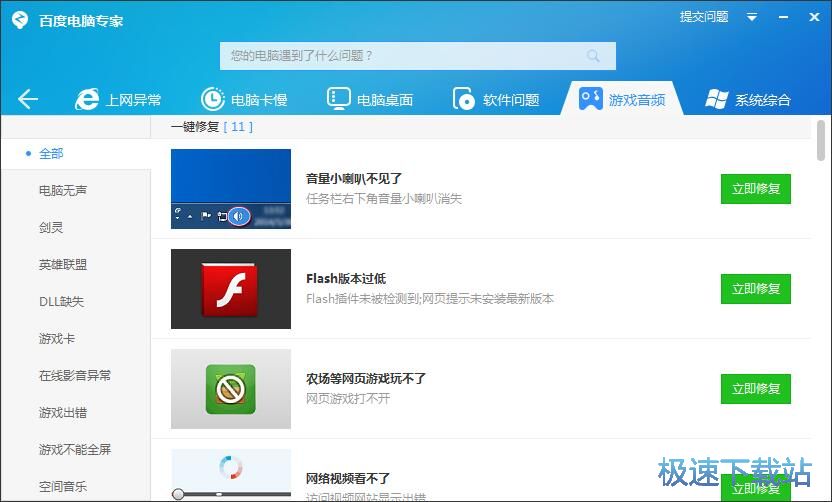Click the clock icon for 电脑卡慢
The image size is (832, 502).
[x=213, y=99]
